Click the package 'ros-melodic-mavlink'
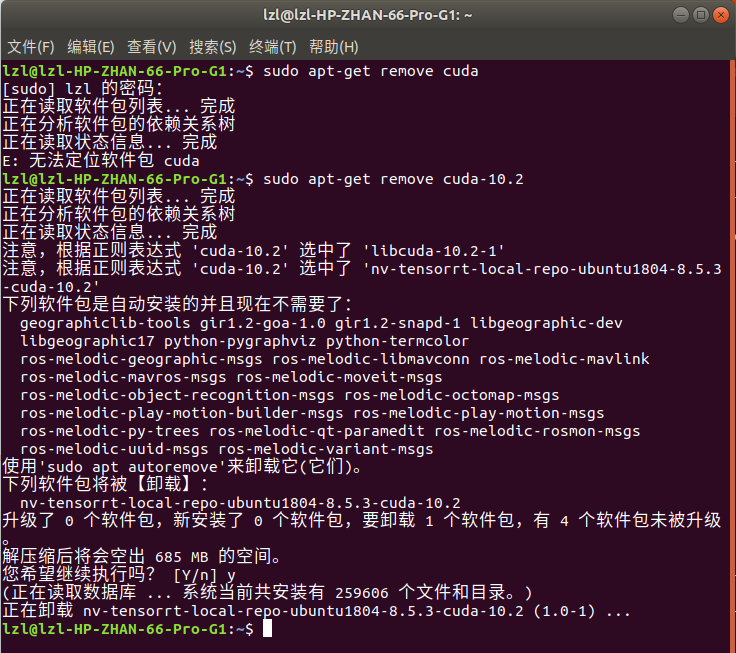The height and width of the screenshot is (653, 736). 564,359
